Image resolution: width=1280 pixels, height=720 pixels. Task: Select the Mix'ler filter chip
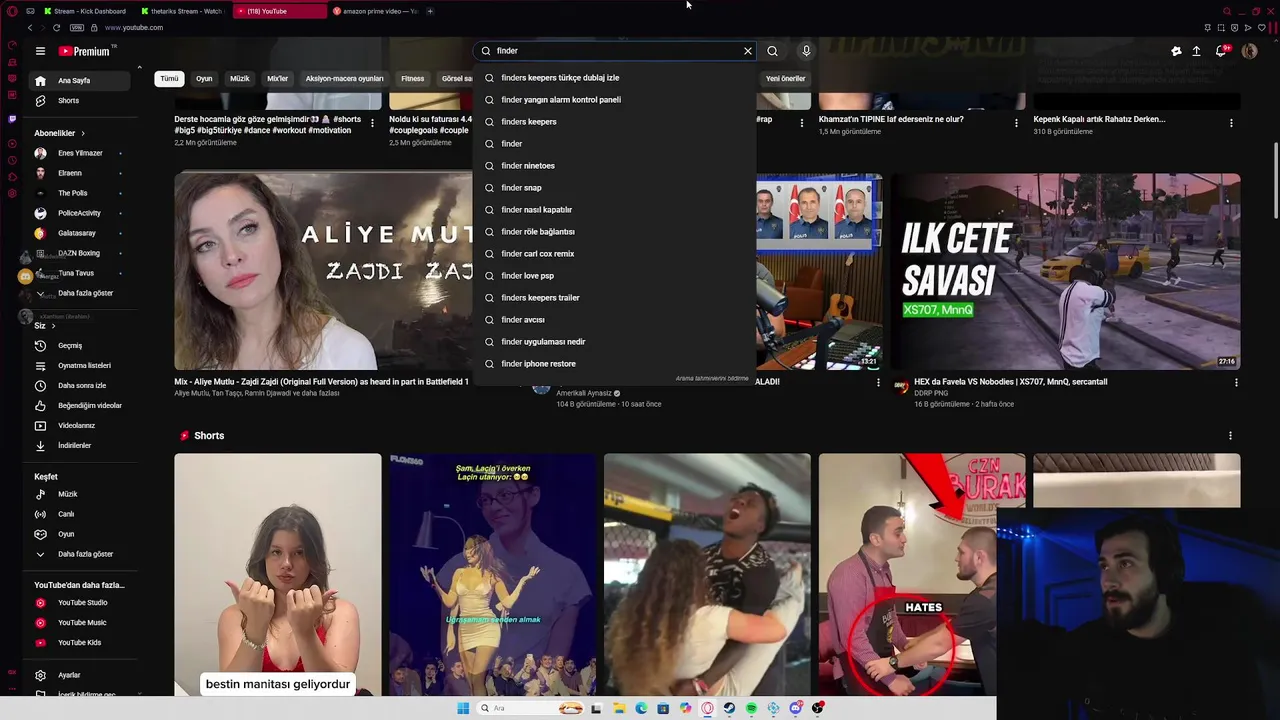click(277, 78)
